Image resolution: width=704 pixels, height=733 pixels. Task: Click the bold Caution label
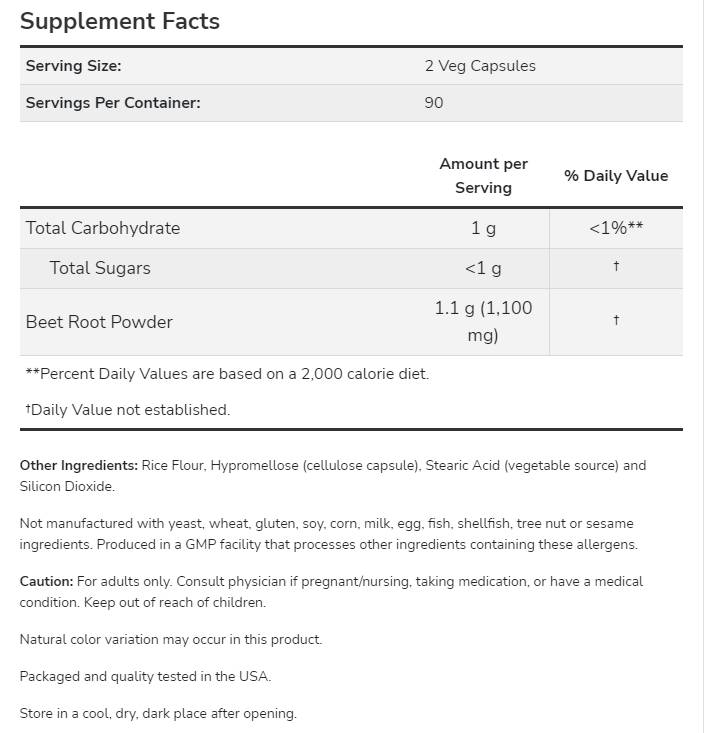click(x=47, y=582)
